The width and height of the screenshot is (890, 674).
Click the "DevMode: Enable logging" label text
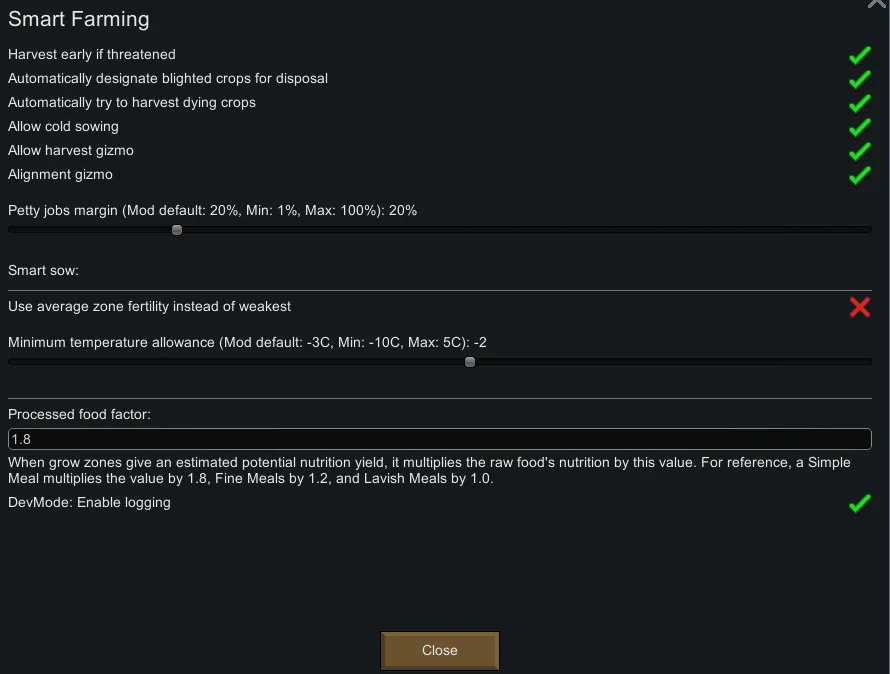pos(89,502)
